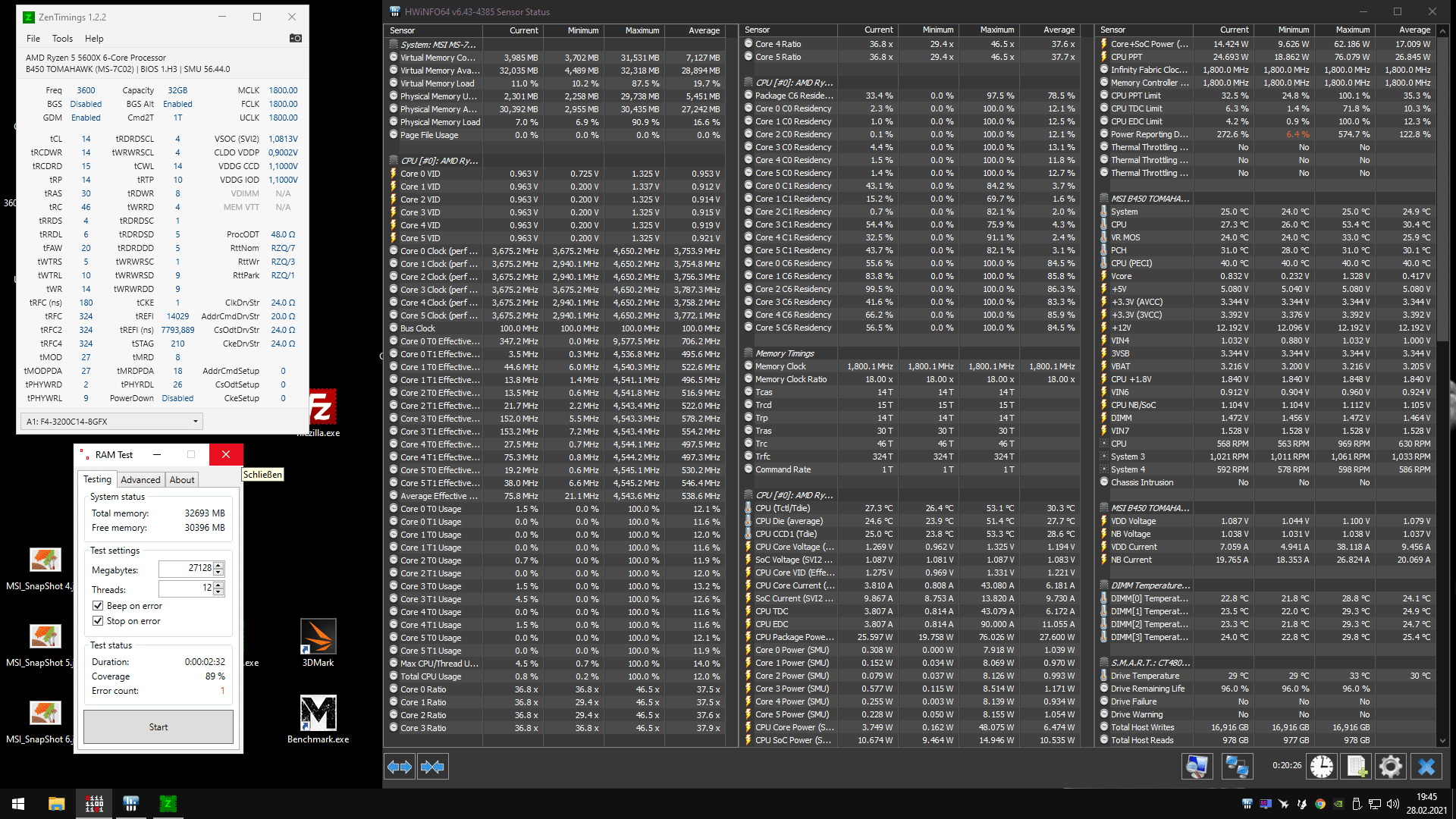This screenshot has height=819, width=1456.
Task: Select 'CPU (Tctl/Tdie)' sensor row
Action: pyautogui.click(x=911, y=508)
